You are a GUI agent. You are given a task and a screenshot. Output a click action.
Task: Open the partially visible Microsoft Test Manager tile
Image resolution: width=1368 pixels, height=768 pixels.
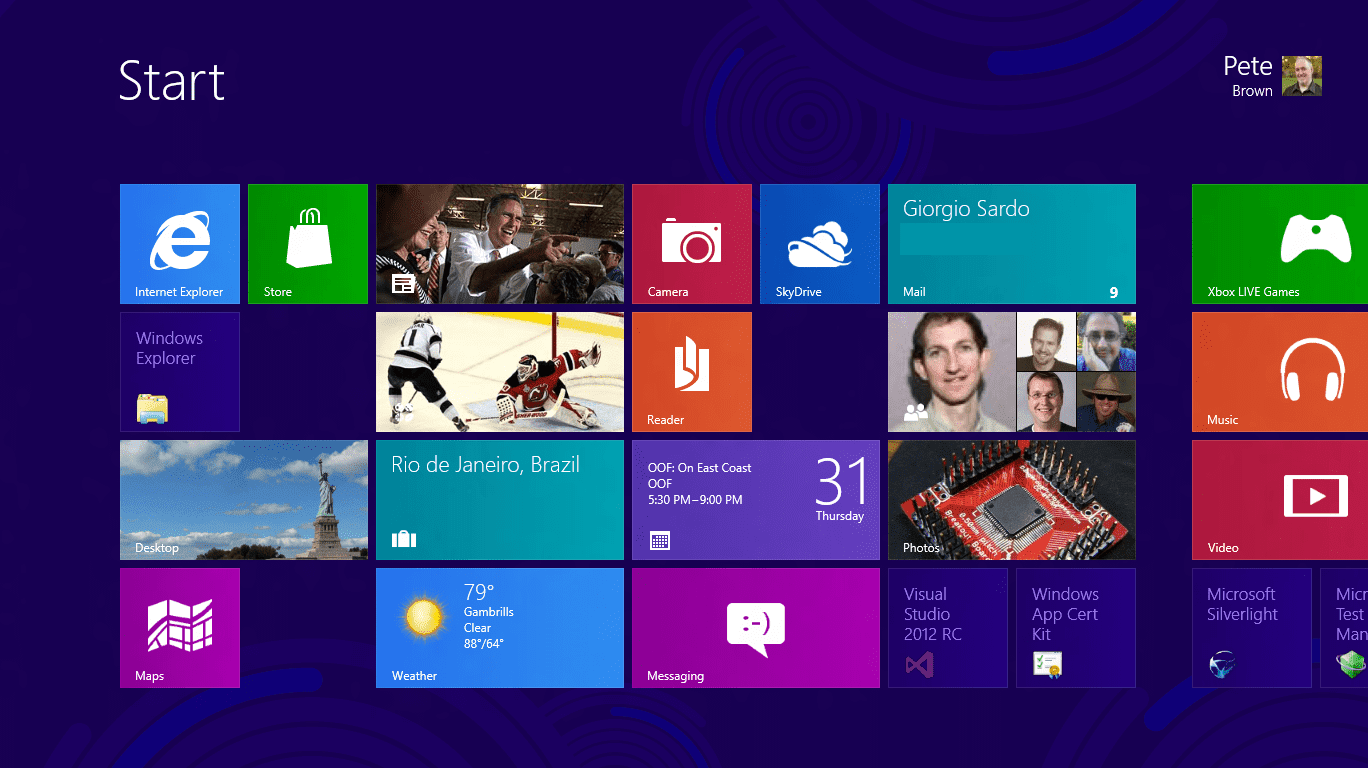click(1344, 628)
